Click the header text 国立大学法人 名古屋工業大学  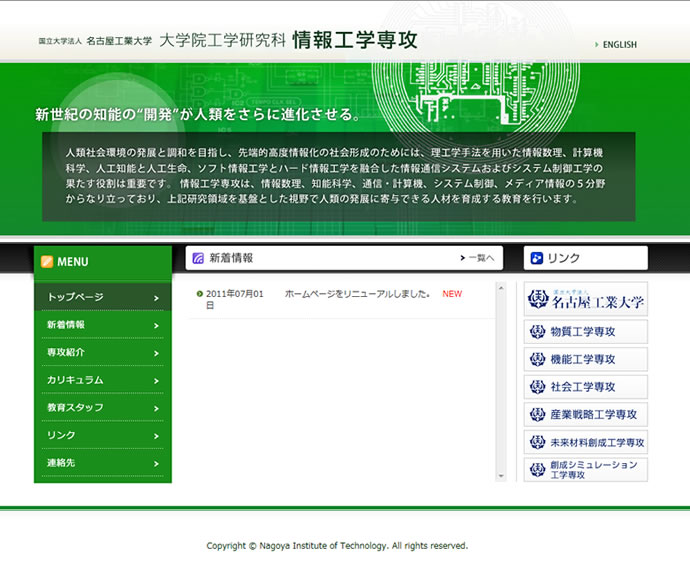[95, 41]
